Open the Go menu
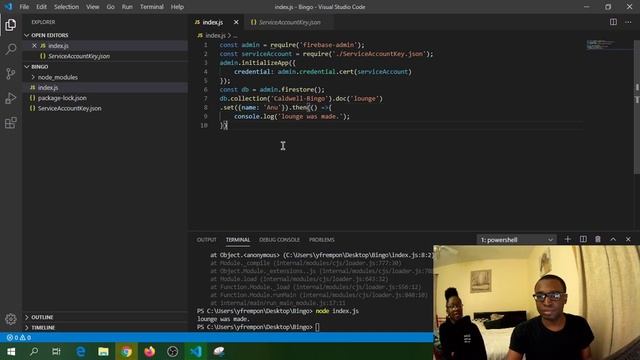The height and width of the screenshot is (360, 640). click(x=111, y=7)
